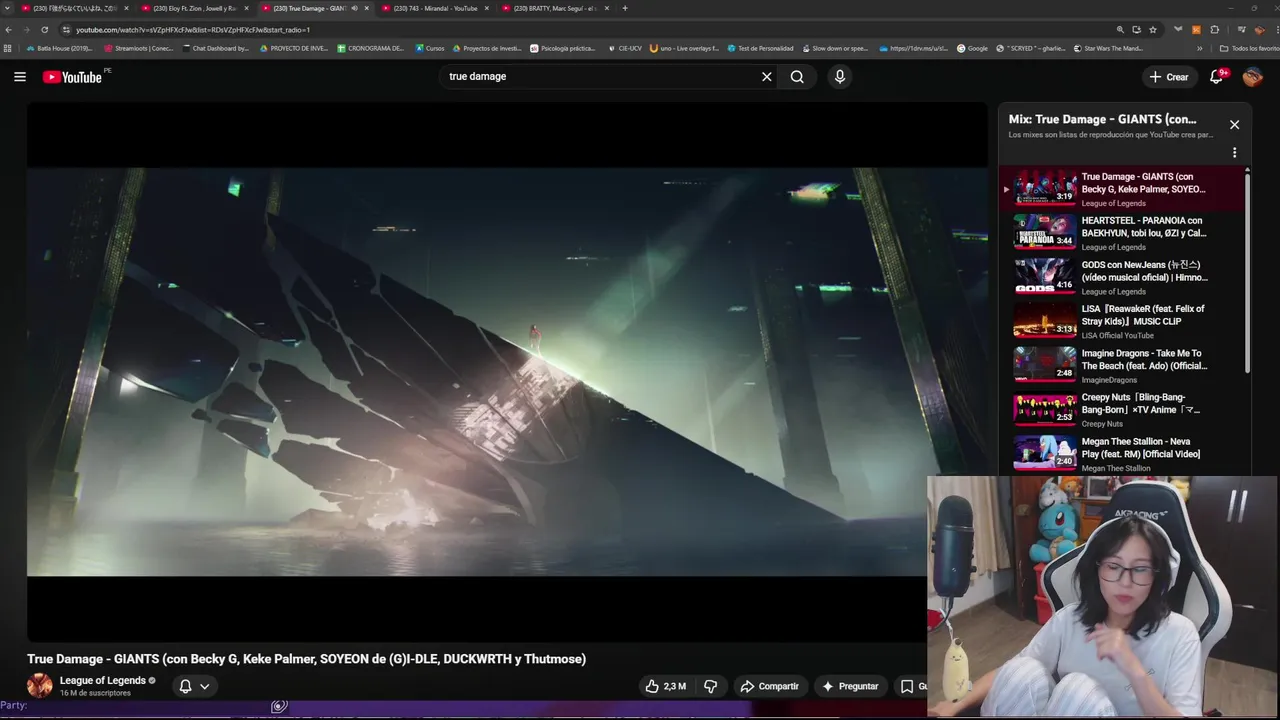Select Megan Thee Stallion Neva Play video
Image resolution: width=1280 pixels, height=720 pixels.
pos(1124,453)
